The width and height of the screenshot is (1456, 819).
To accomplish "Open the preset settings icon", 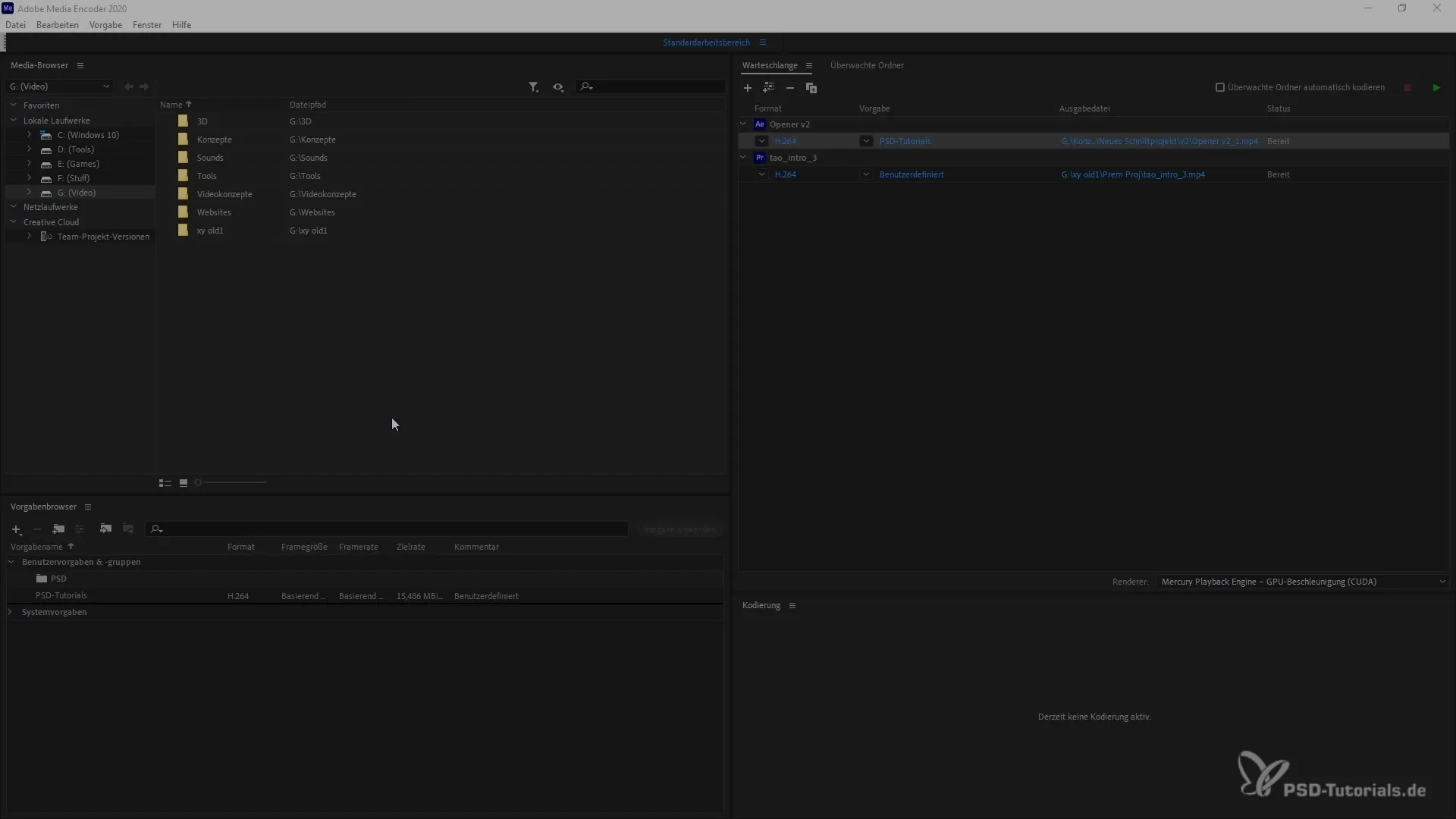I will (80, 529).
